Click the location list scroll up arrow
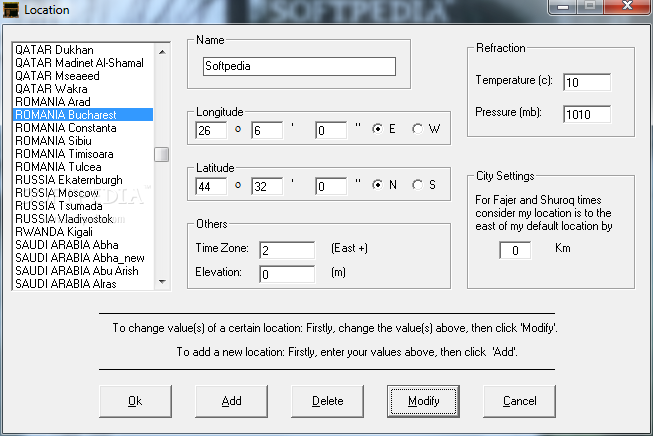 point(162,52)
